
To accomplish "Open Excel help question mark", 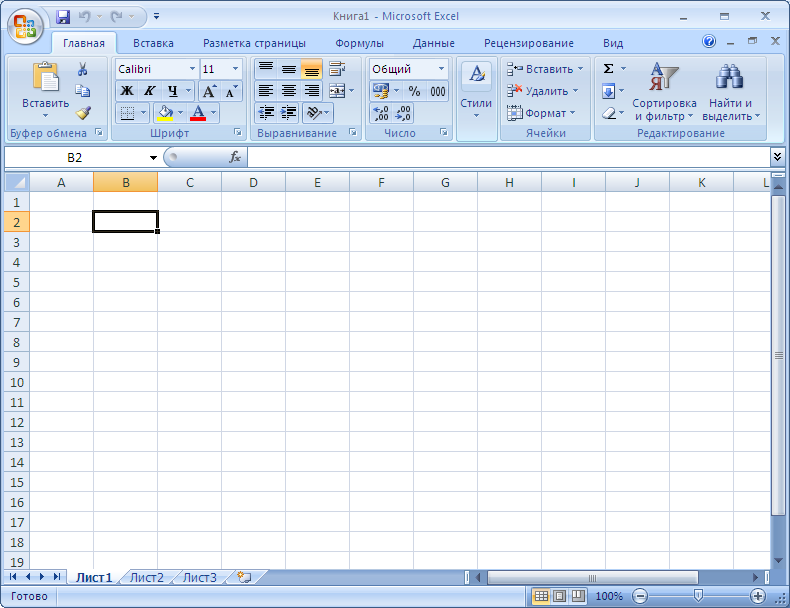I will (x=709, y=41).
